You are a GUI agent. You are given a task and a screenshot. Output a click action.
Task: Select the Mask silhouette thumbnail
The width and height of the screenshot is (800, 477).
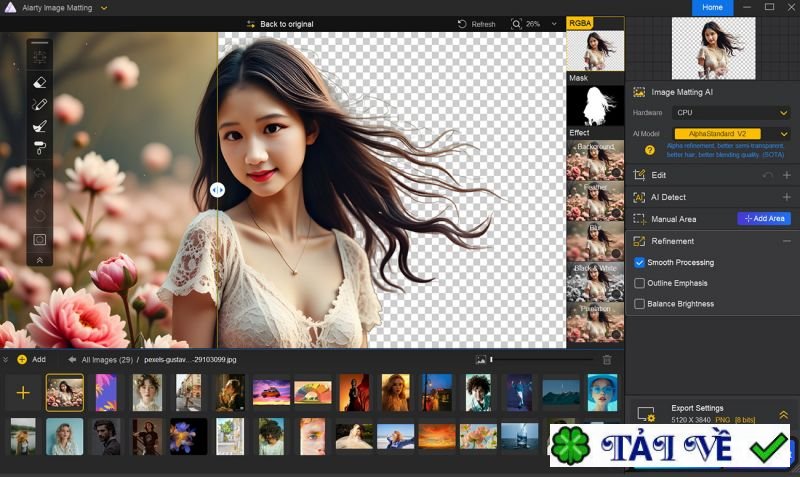(x=595, y=105)
